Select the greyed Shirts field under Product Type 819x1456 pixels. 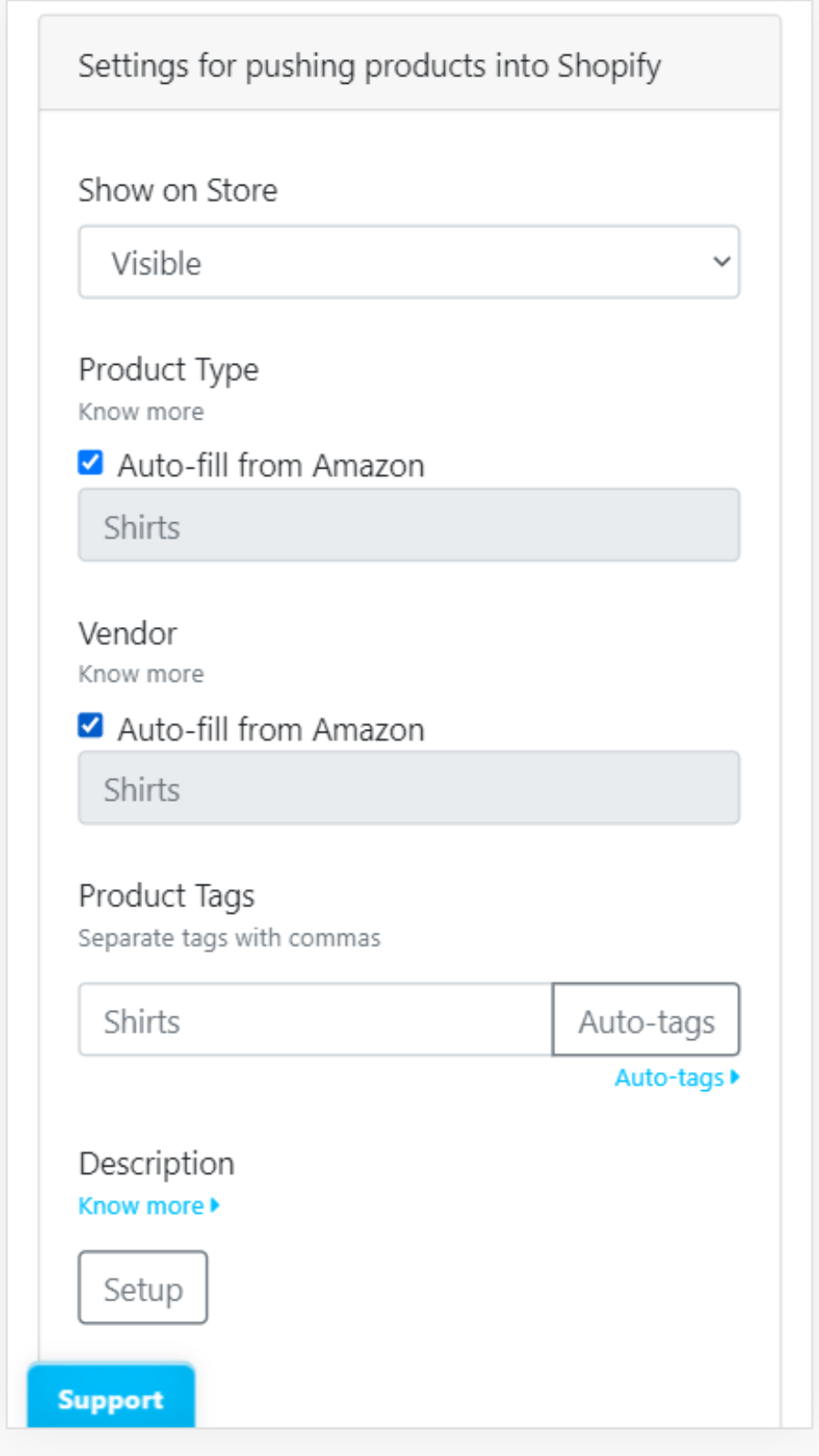pos(409,525)
